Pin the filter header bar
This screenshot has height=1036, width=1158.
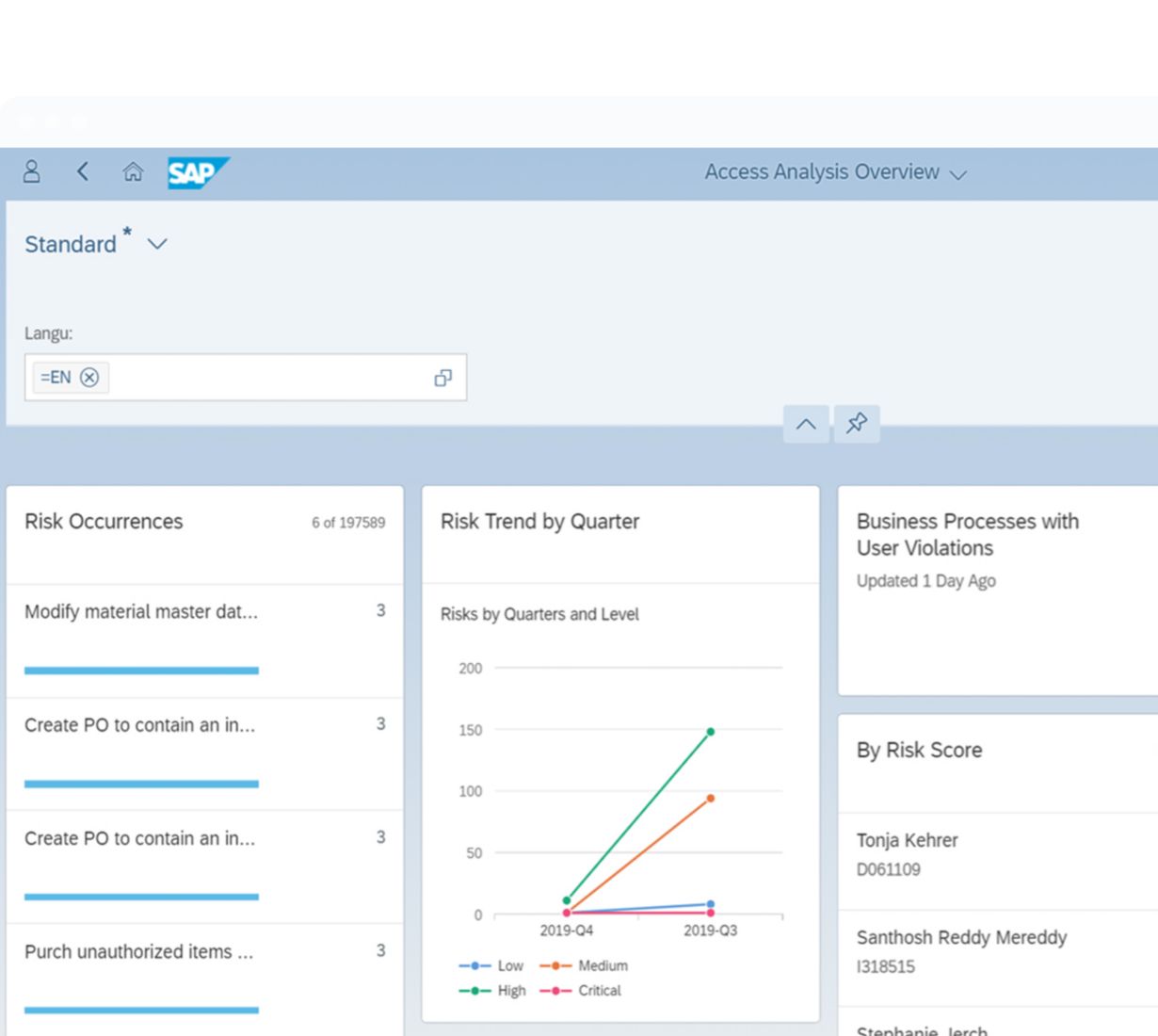[856, 424]
